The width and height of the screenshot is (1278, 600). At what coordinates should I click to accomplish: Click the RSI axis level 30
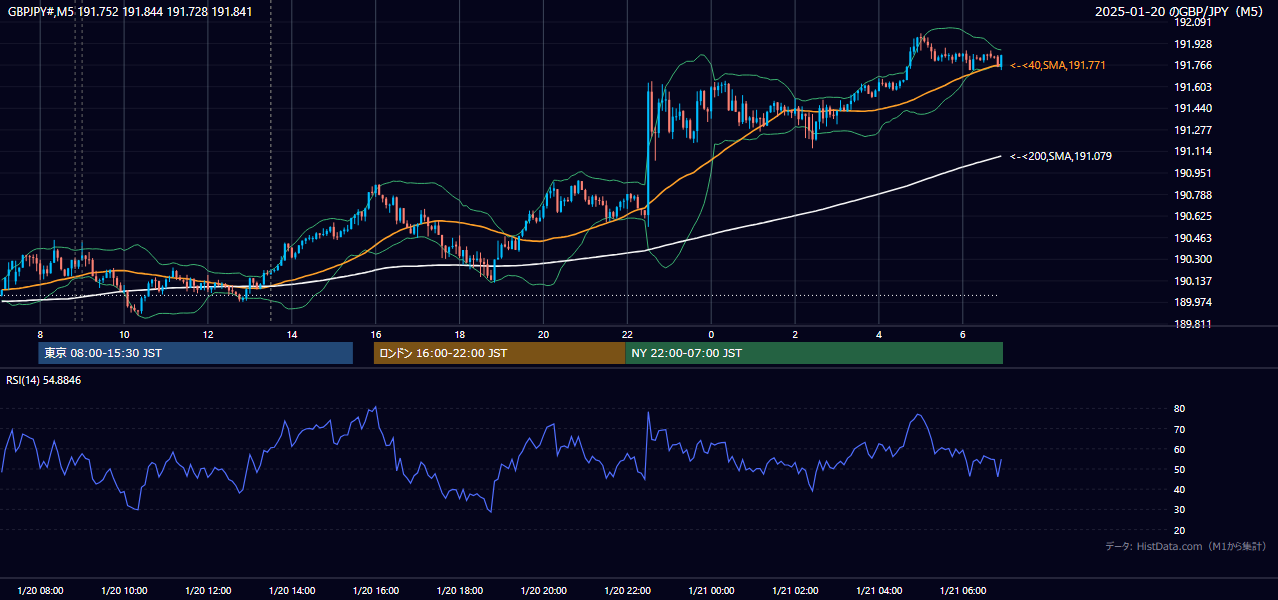point(1179,509)
